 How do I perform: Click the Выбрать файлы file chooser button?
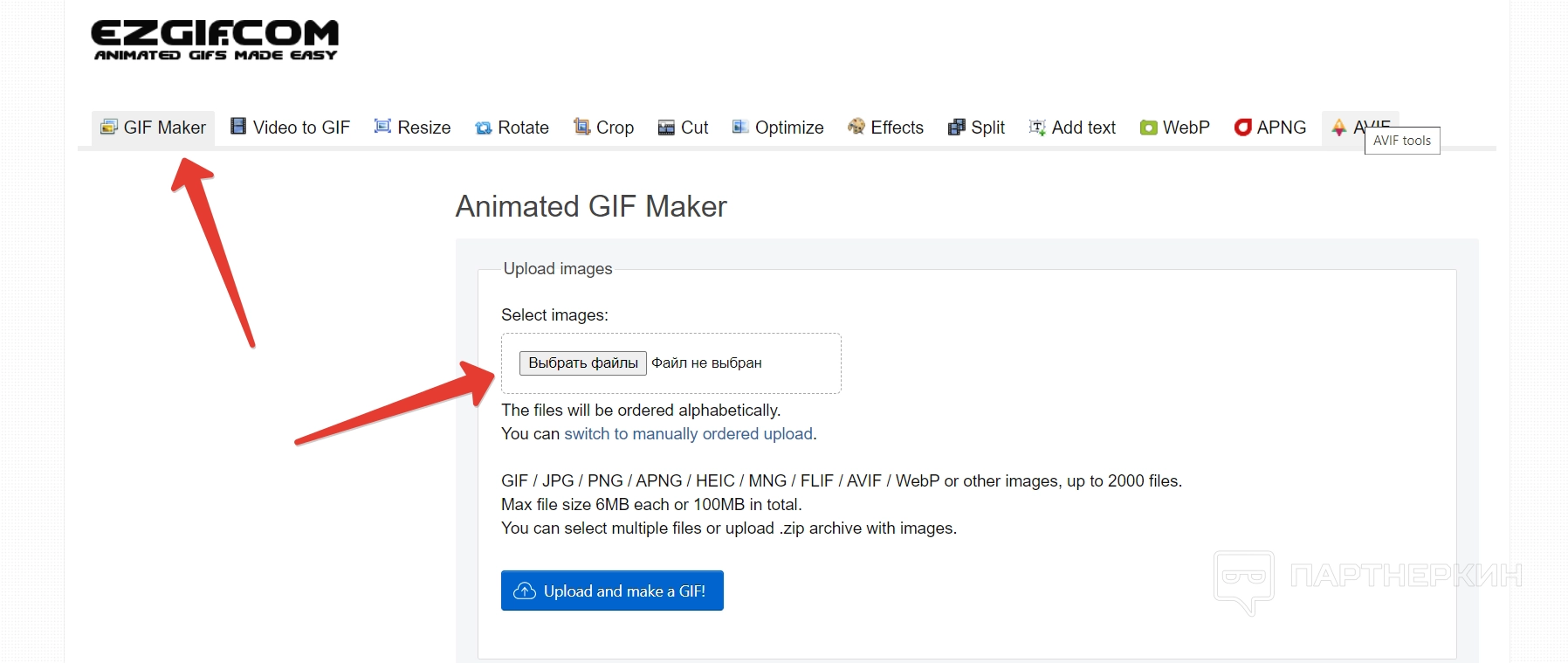[x=583, y=363]
